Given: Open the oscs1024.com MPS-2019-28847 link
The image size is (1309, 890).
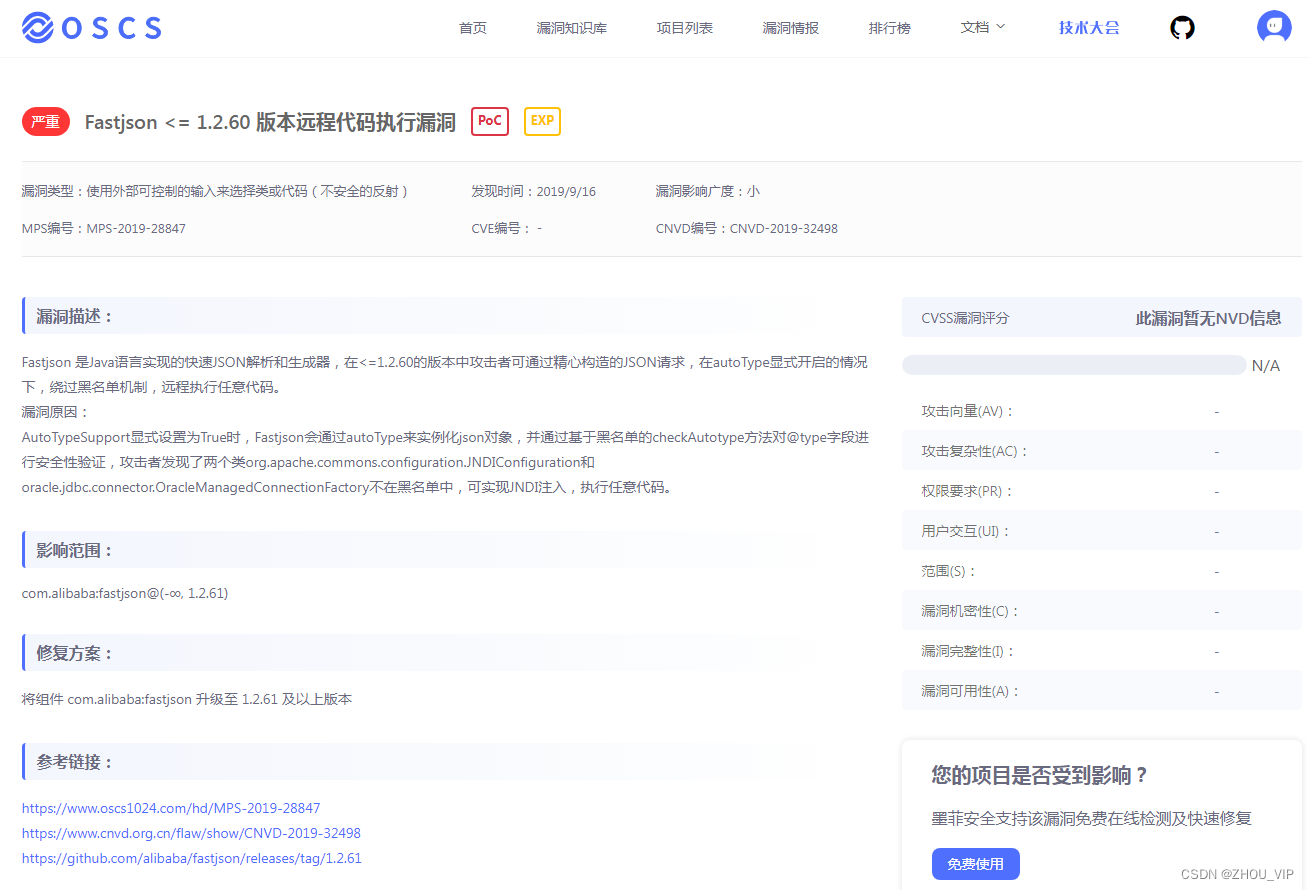Looking at the screenshot, I should (x=171, y=808).
